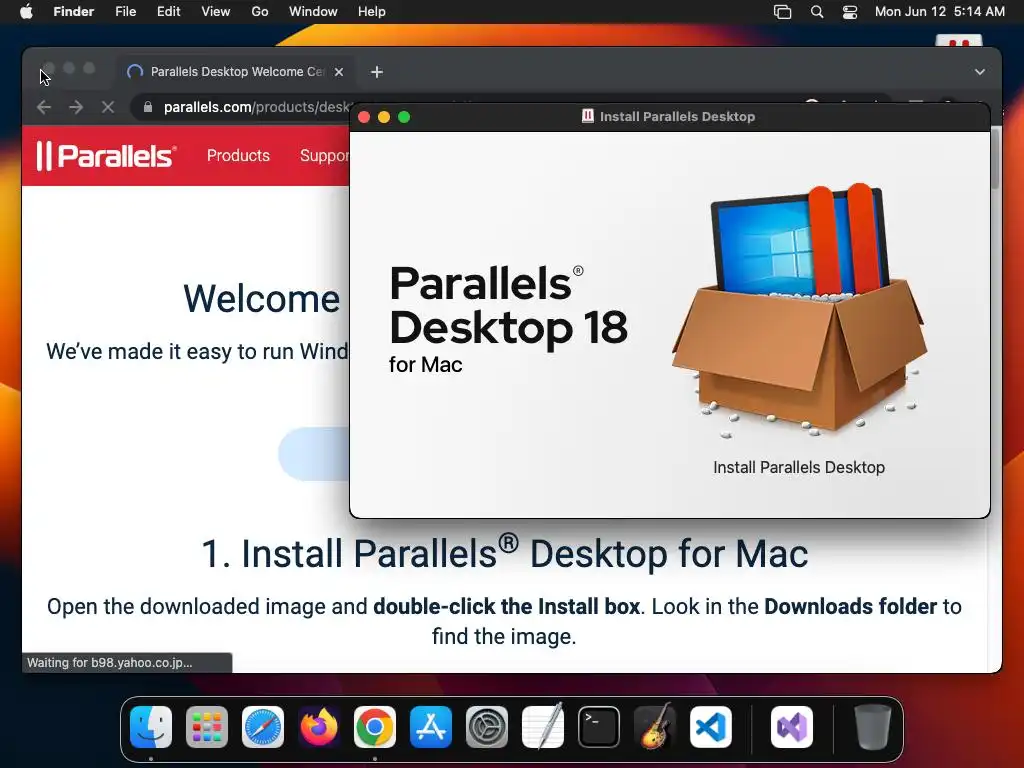Open the View menu
Image resolution: width=1024 pixels, height=768 pixels.
(x=216, y=12)
